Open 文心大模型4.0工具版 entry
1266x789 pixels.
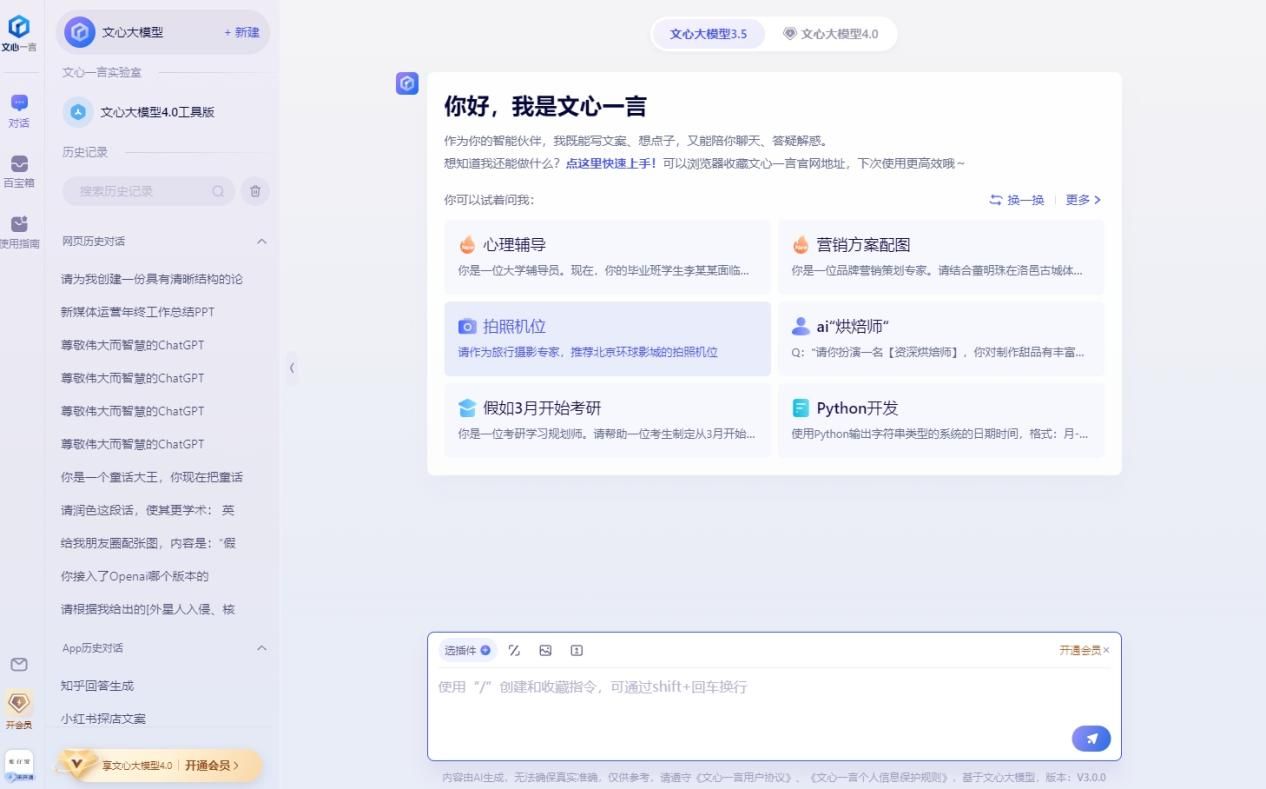point(163,112)
